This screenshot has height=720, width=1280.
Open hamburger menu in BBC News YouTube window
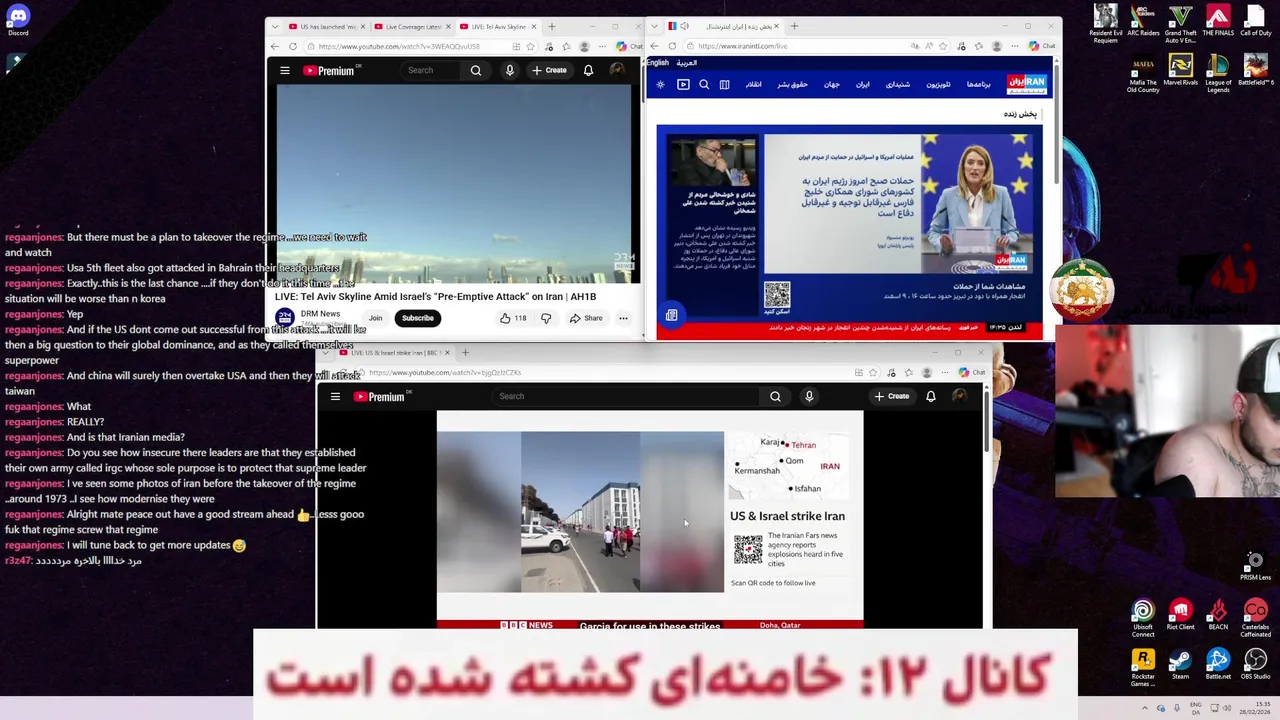click(335, 396)
